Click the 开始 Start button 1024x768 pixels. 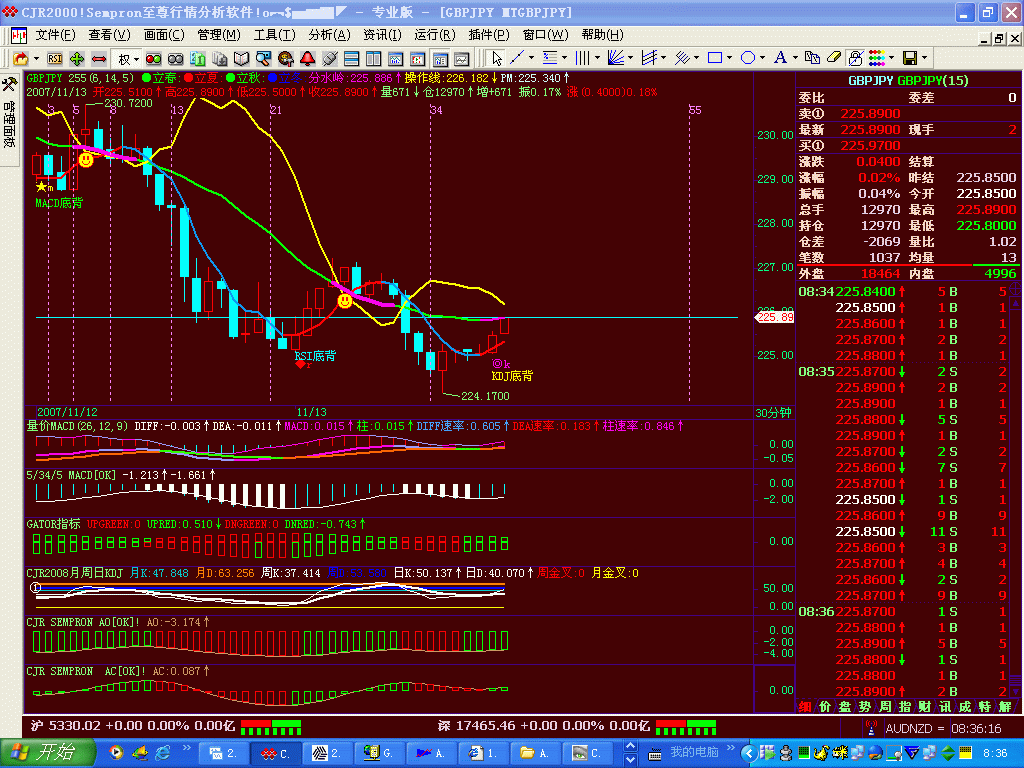(48, 752)
